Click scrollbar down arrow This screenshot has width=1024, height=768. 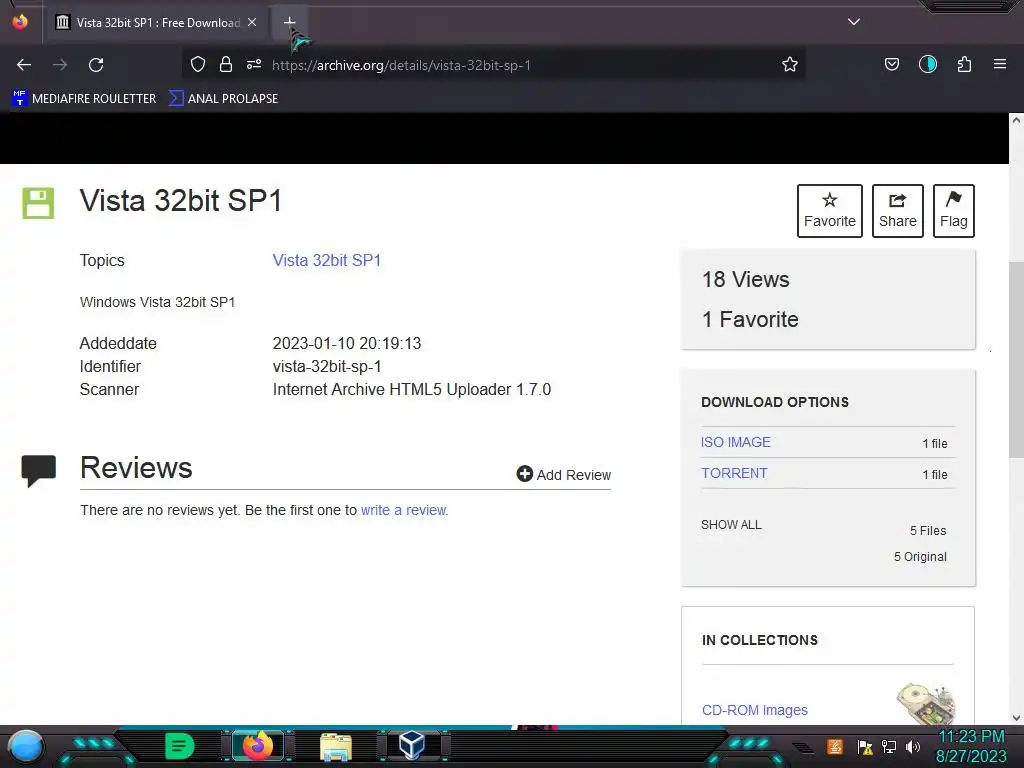[1016, 718]
